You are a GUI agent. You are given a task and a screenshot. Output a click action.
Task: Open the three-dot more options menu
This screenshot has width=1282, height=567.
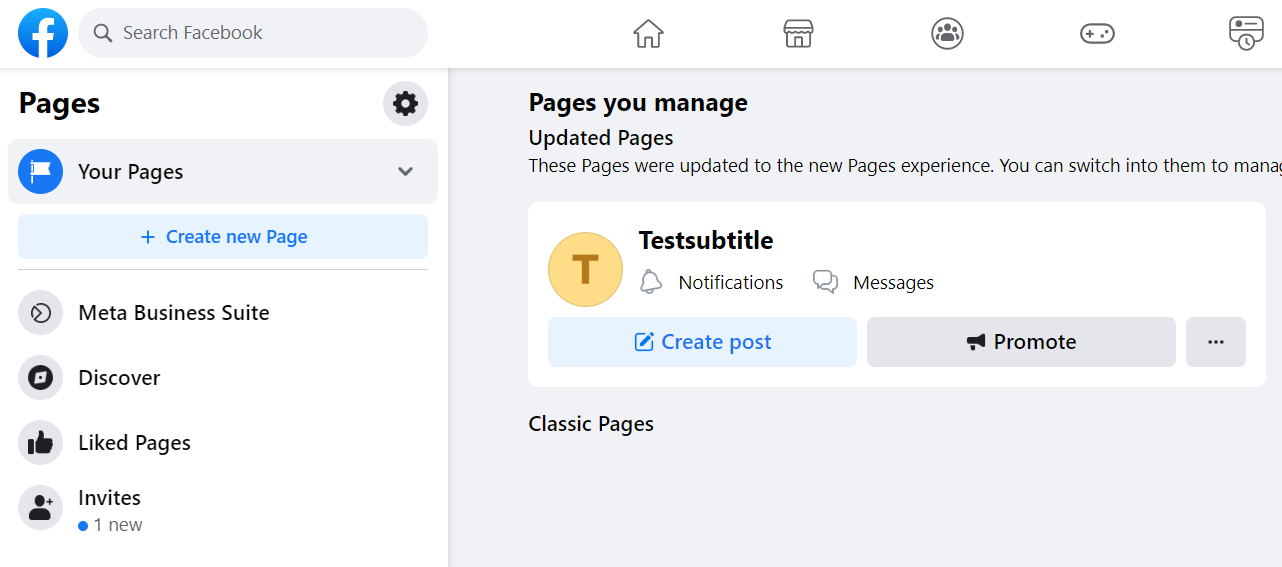tap(1215, 342)
